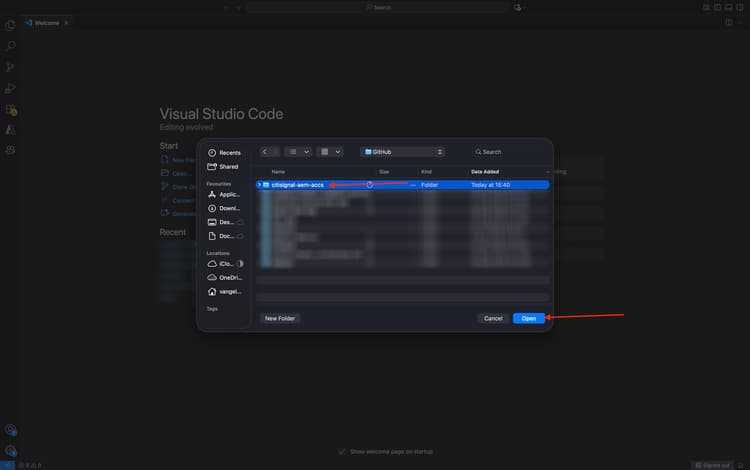Go to Downloads in Favourites
This screenshot has height=470, width=750.
coord(224,208)
